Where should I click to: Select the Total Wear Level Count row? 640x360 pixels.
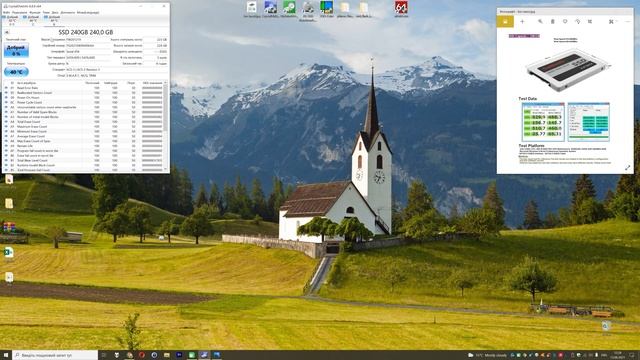tap(84, 160)
